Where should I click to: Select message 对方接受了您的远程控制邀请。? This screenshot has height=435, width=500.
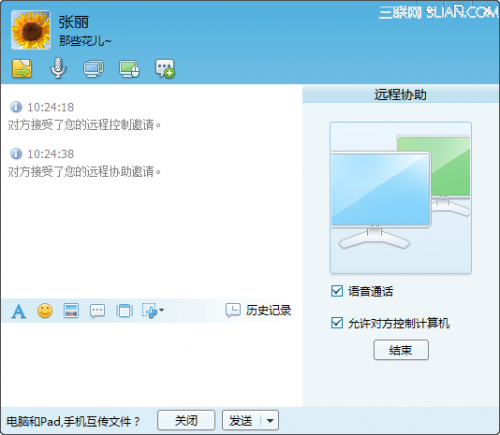[85, 125]
